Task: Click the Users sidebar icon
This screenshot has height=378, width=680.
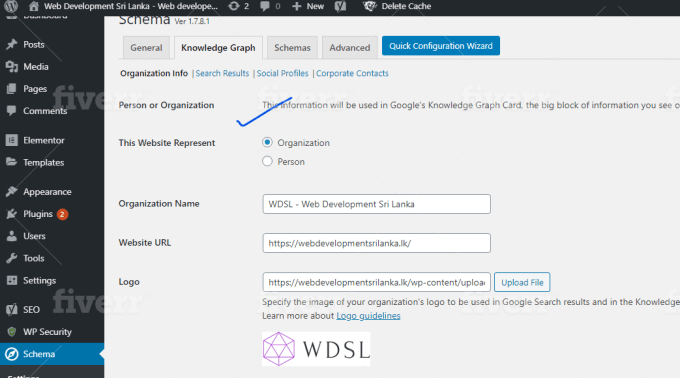Action: click(x=12, y=236)
